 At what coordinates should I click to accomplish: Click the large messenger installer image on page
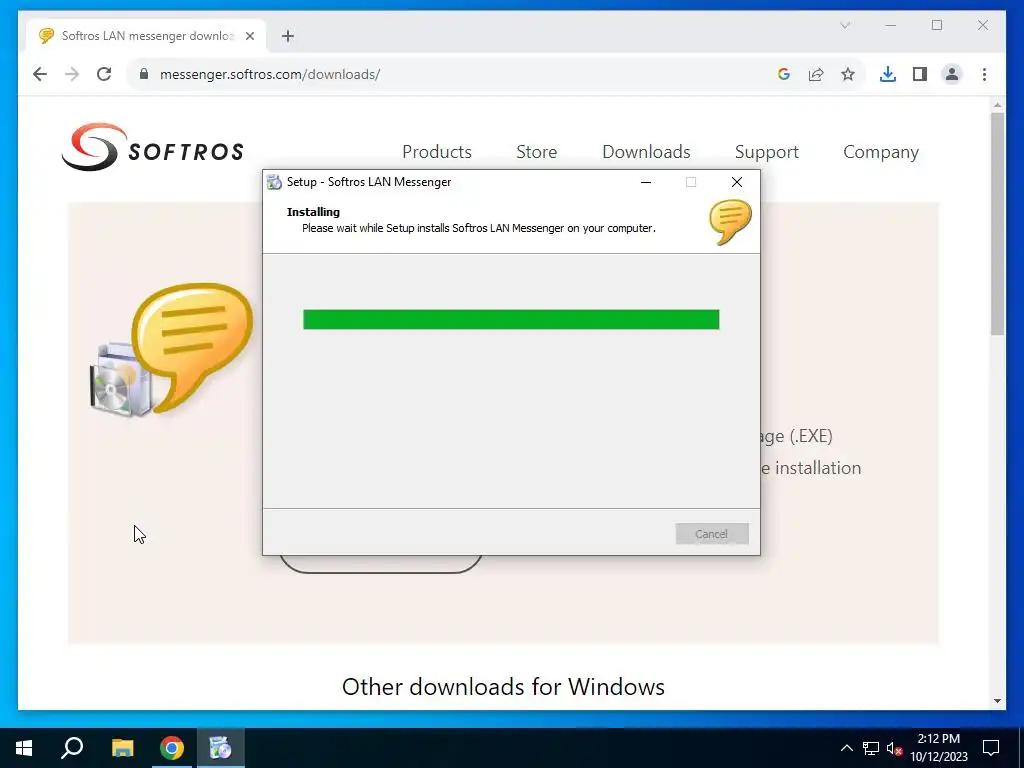171,350
